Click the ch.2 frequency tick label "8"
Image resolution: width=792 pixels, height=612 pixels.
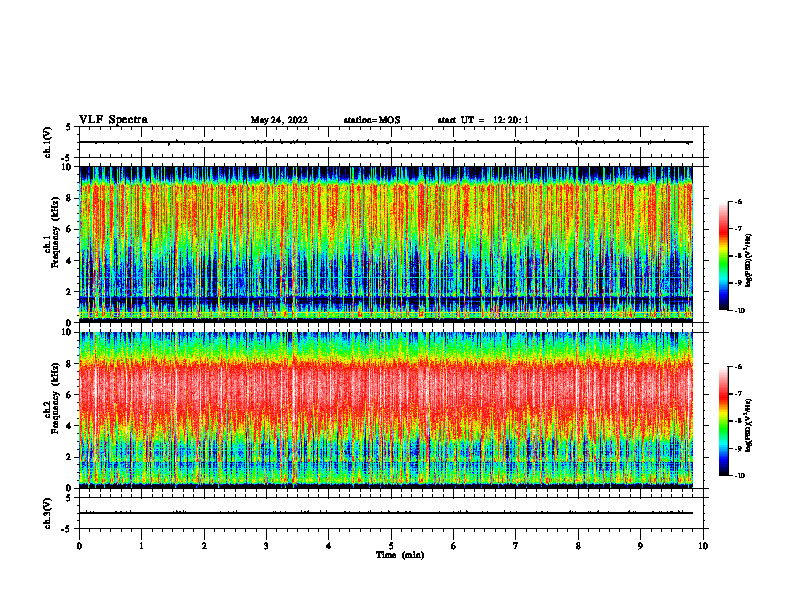(x=69, y=364)
